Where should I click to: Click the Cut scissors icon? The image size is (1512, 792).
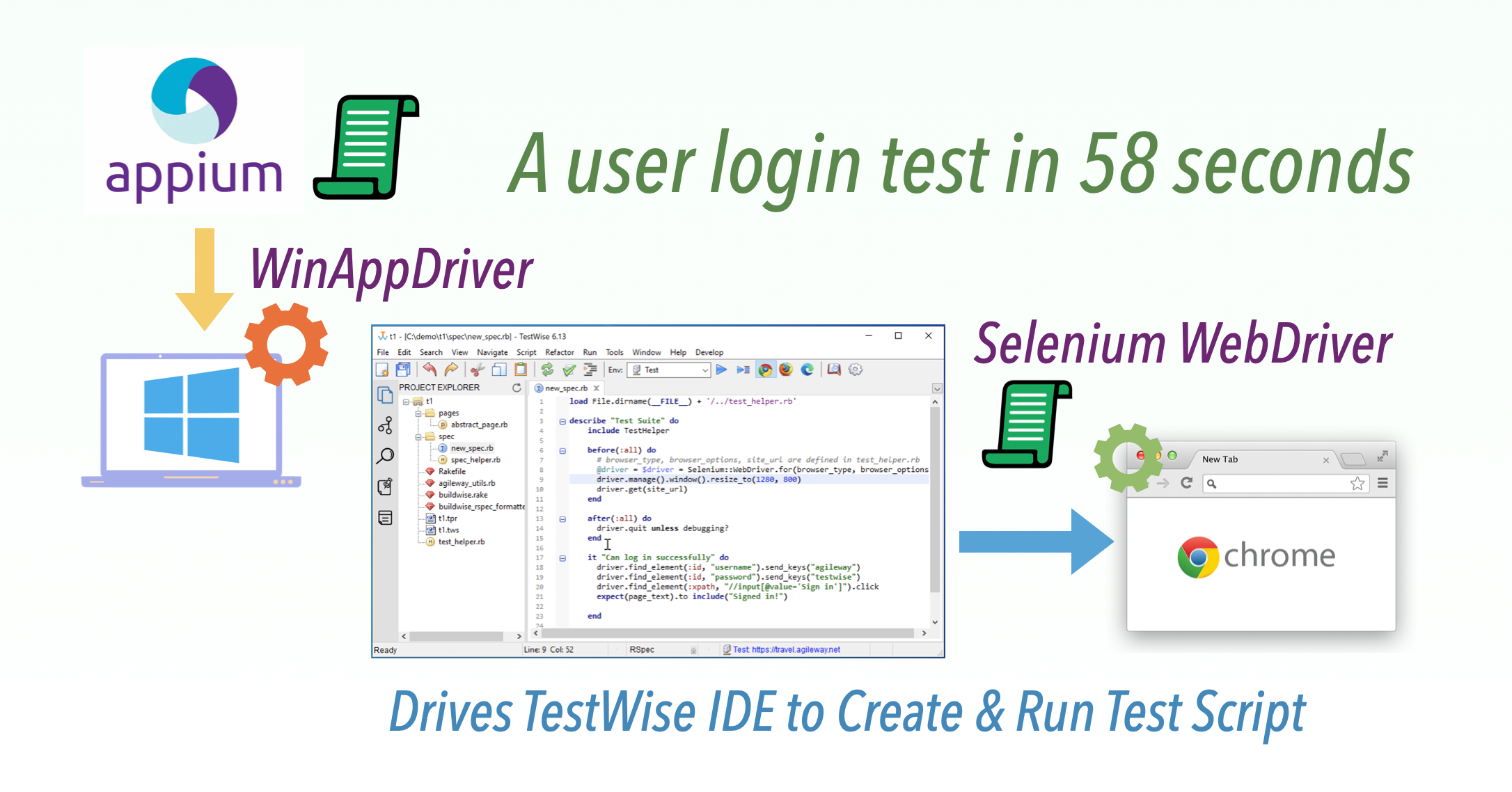pyautogui.click(x=477, y=370)
